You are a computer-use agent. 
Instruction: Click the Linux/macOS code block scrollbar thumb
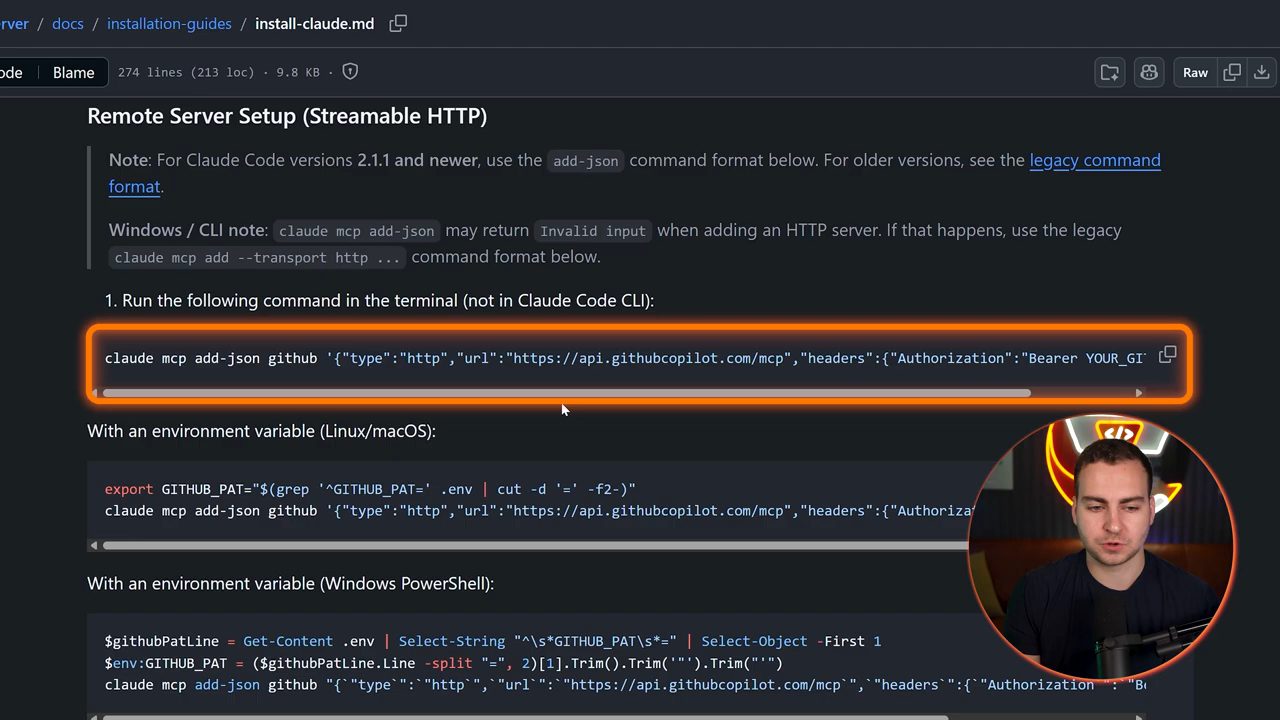point(535,545)
